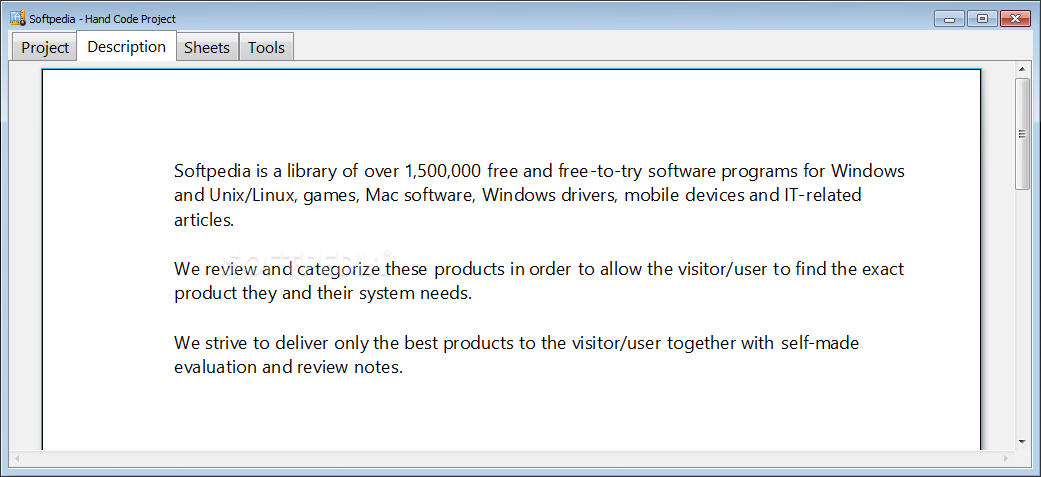Select the Description tab

click(127, 47)
